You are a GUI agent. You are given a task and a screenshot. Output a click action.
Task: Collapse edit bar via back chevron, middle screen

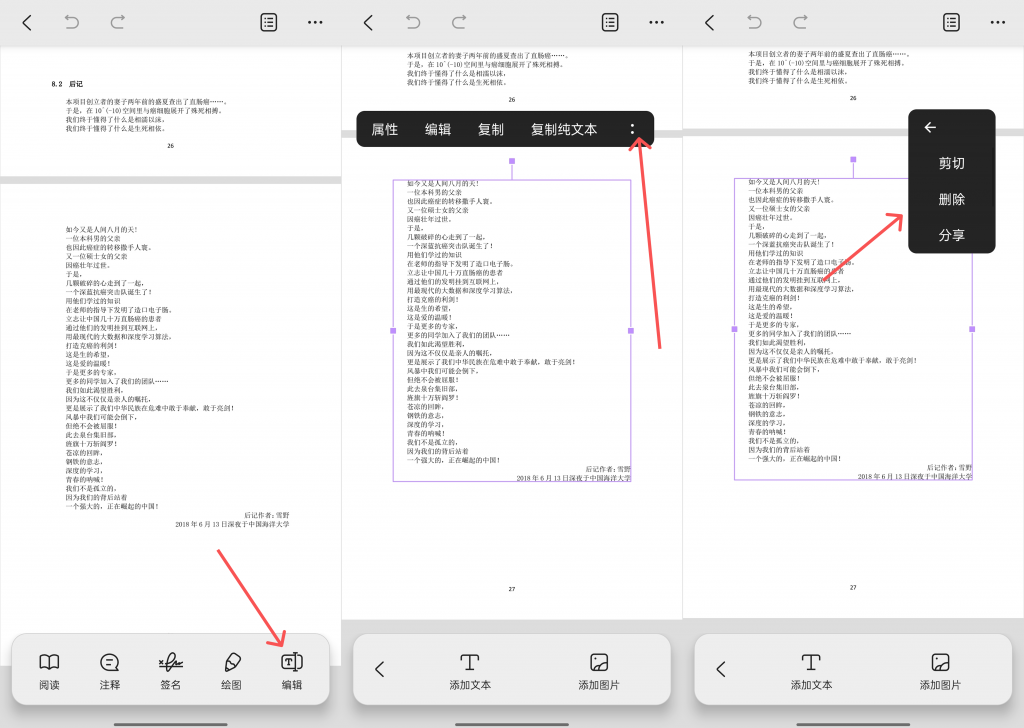[379, 669]
